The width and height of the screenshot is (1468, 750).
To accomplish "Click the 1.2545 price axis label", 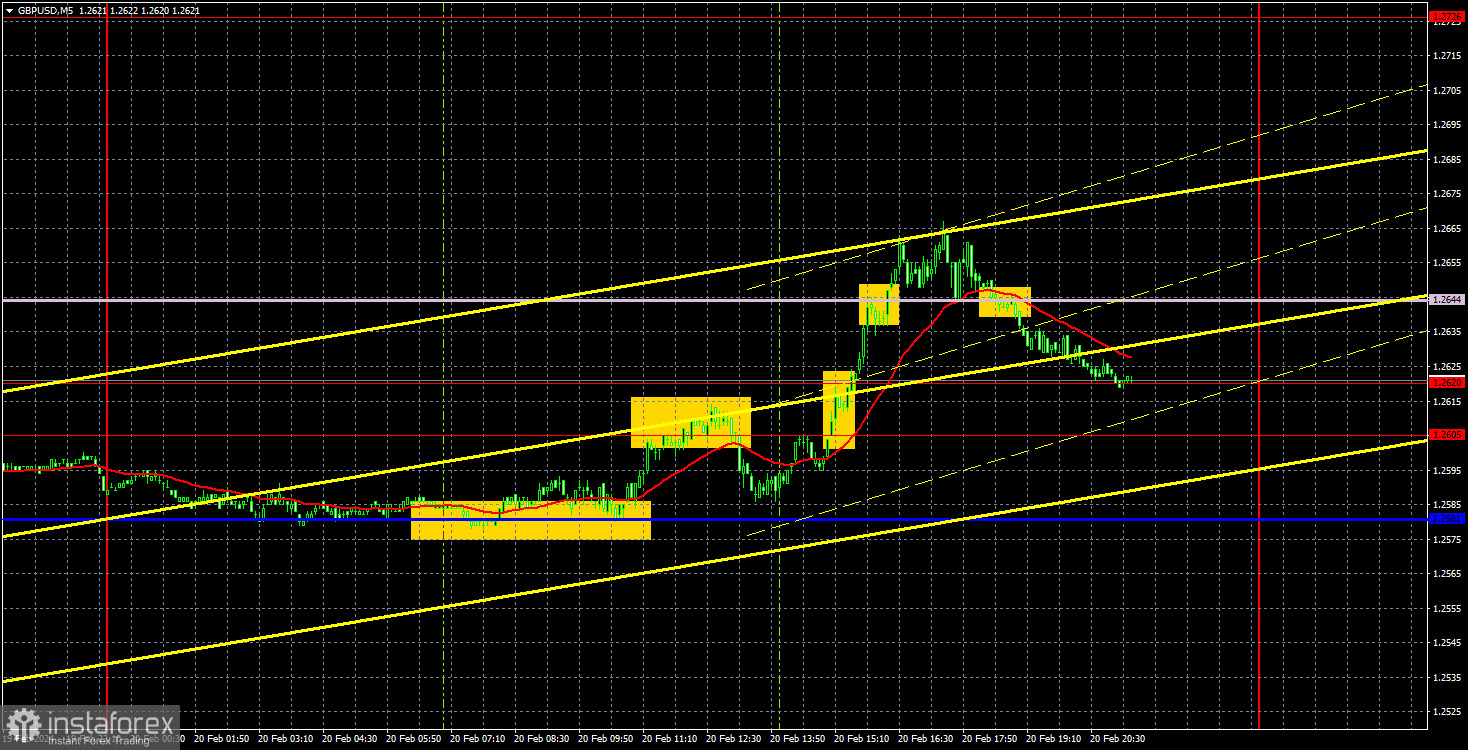I will pos(1447,642).
